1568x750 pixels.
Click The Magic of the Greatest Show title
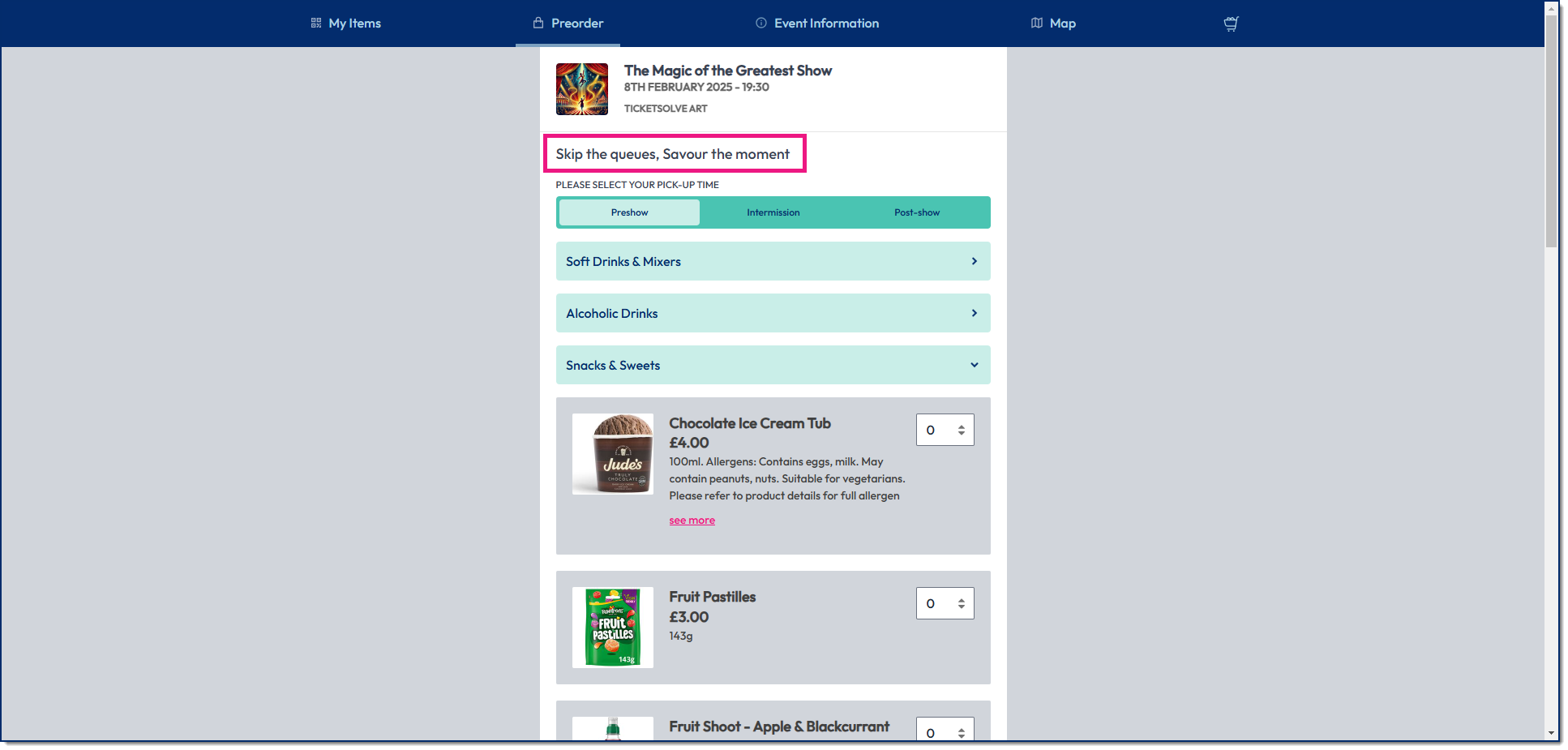[x=727, y=71]
